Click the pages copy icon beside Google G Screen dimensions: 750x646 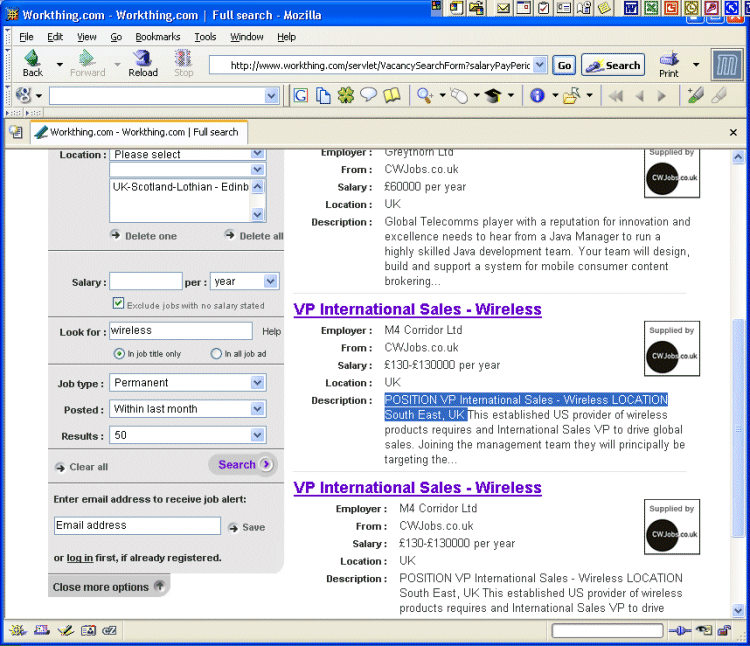(x=323, y=96)
